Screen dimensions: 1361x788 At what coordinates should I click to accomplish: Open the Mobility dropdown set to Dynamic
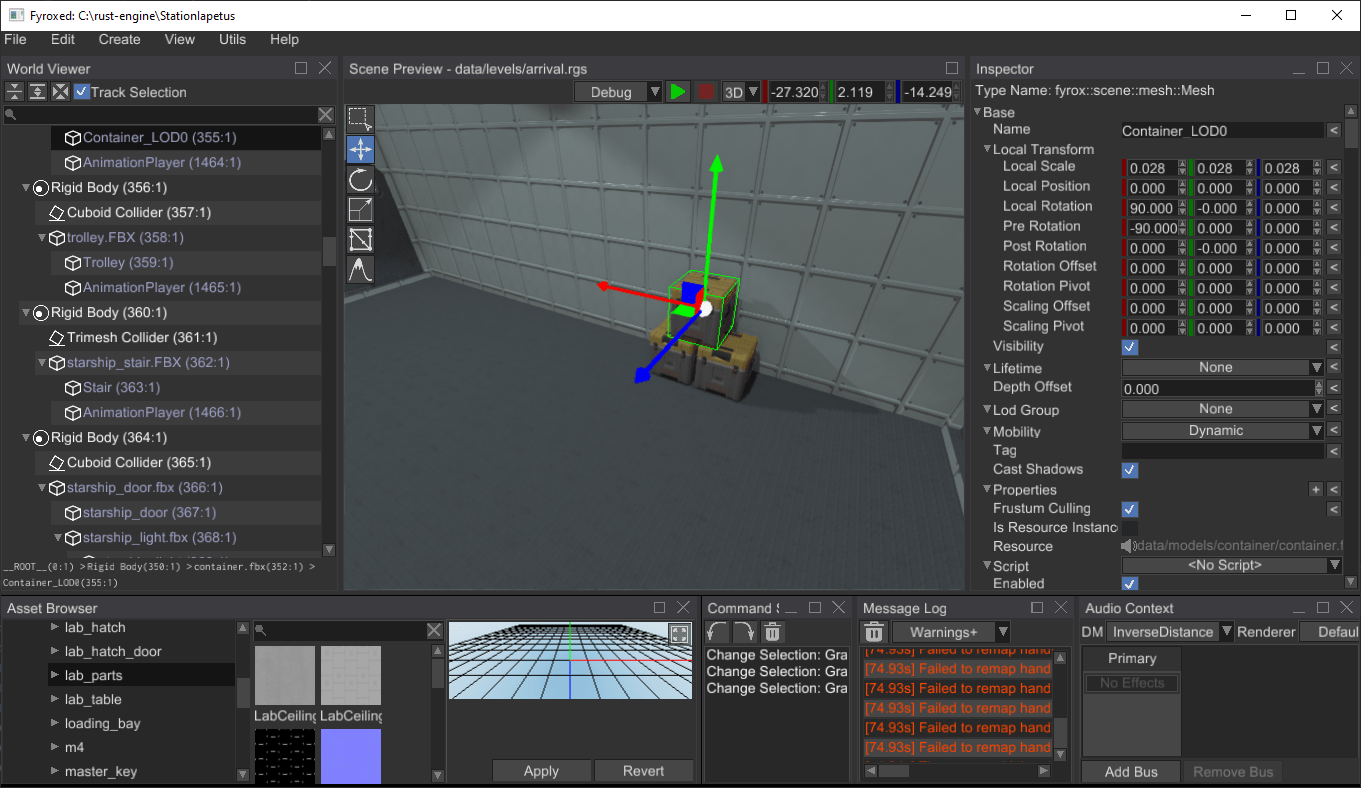1222,430
